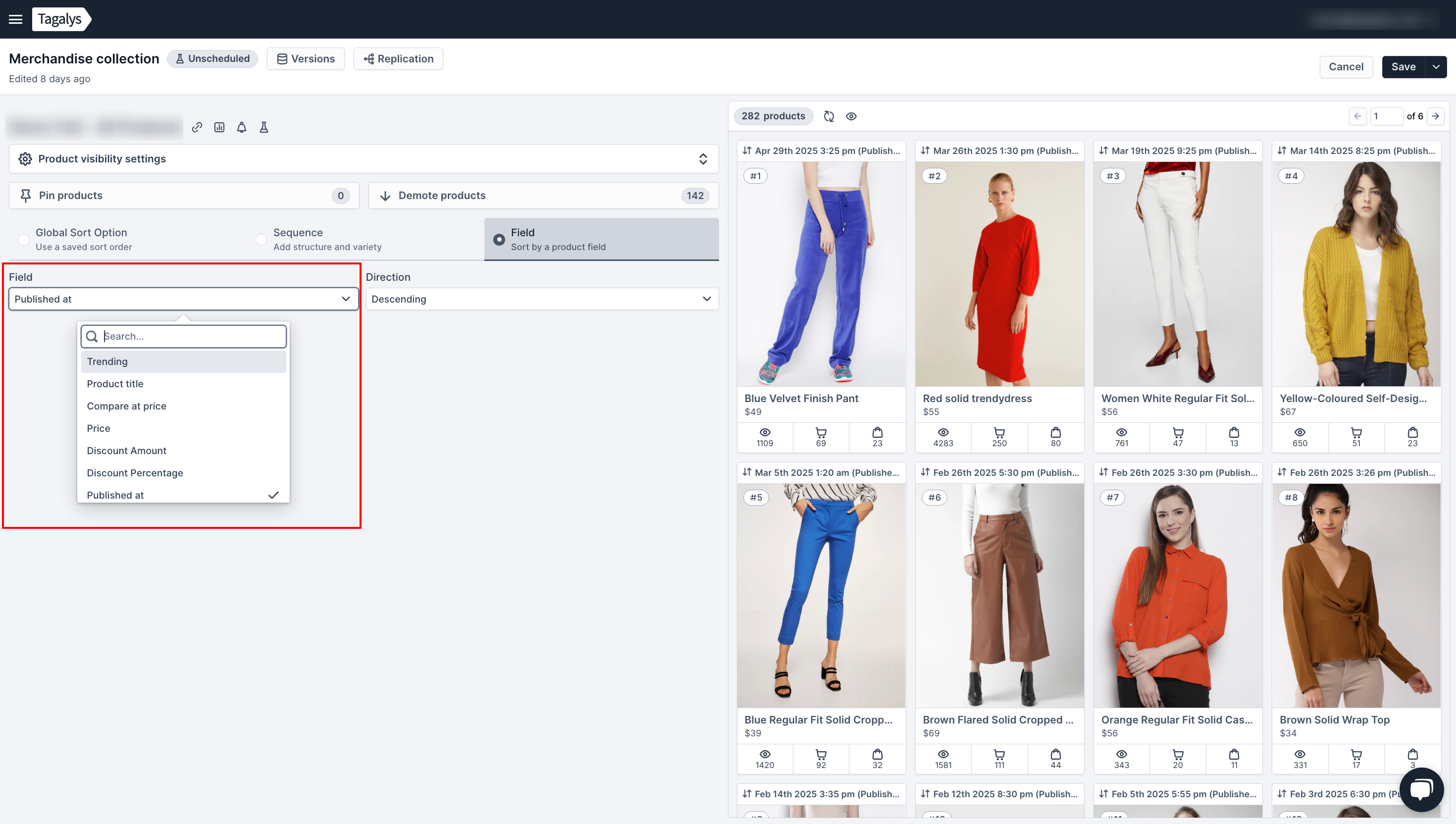Click cart icon on Blue Velvet Finish Pant
Viewport: 1456px width, 824px height.
tap(821, 433)
